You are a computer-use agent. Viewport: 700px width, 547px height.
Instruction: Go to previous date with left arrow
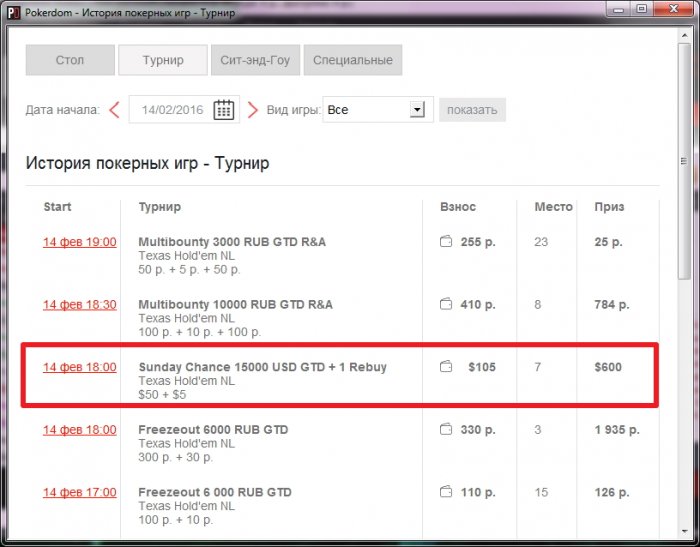[114, 110]
